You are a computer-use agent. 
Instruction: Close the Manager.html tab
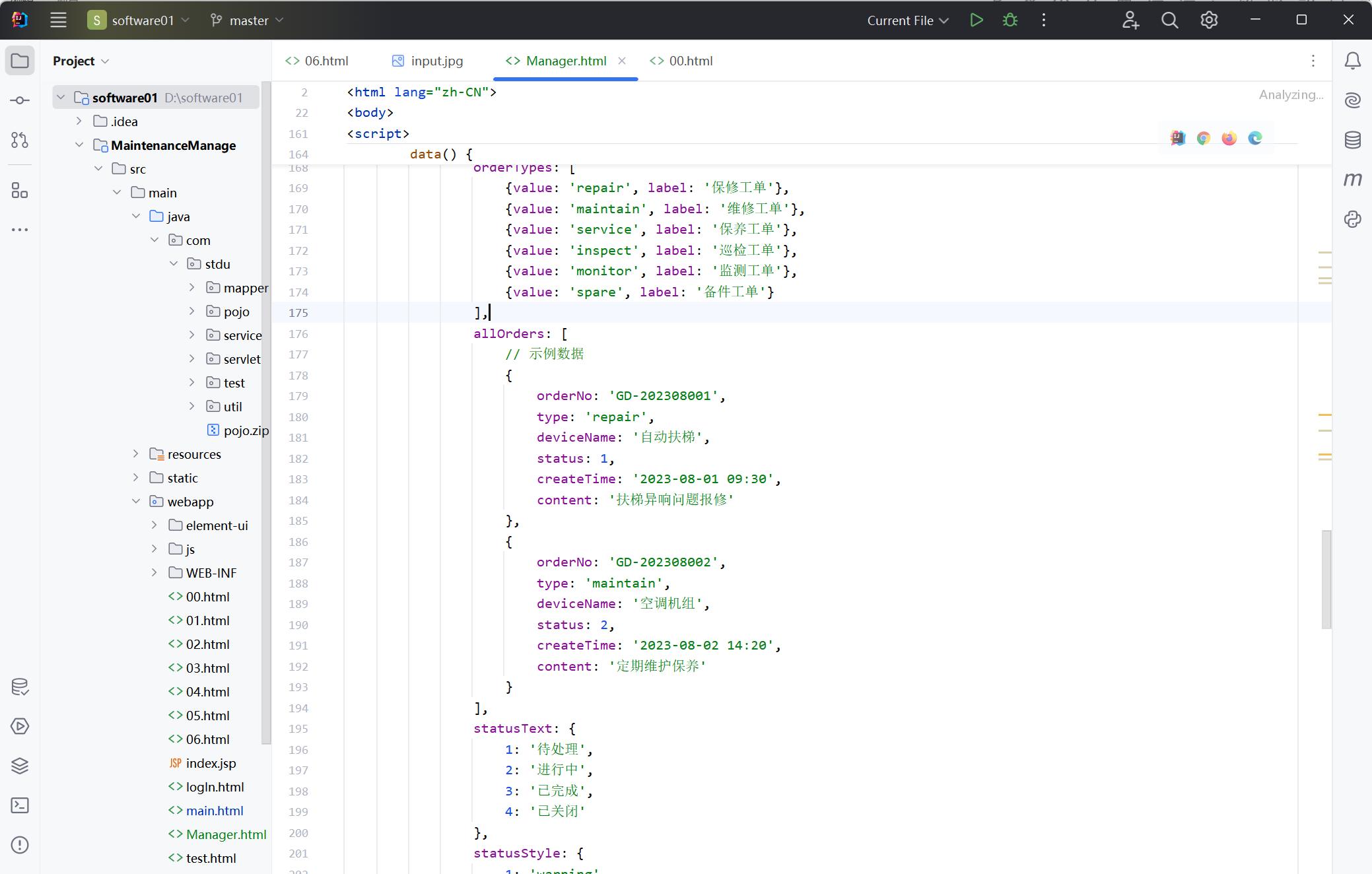[622, 61]
